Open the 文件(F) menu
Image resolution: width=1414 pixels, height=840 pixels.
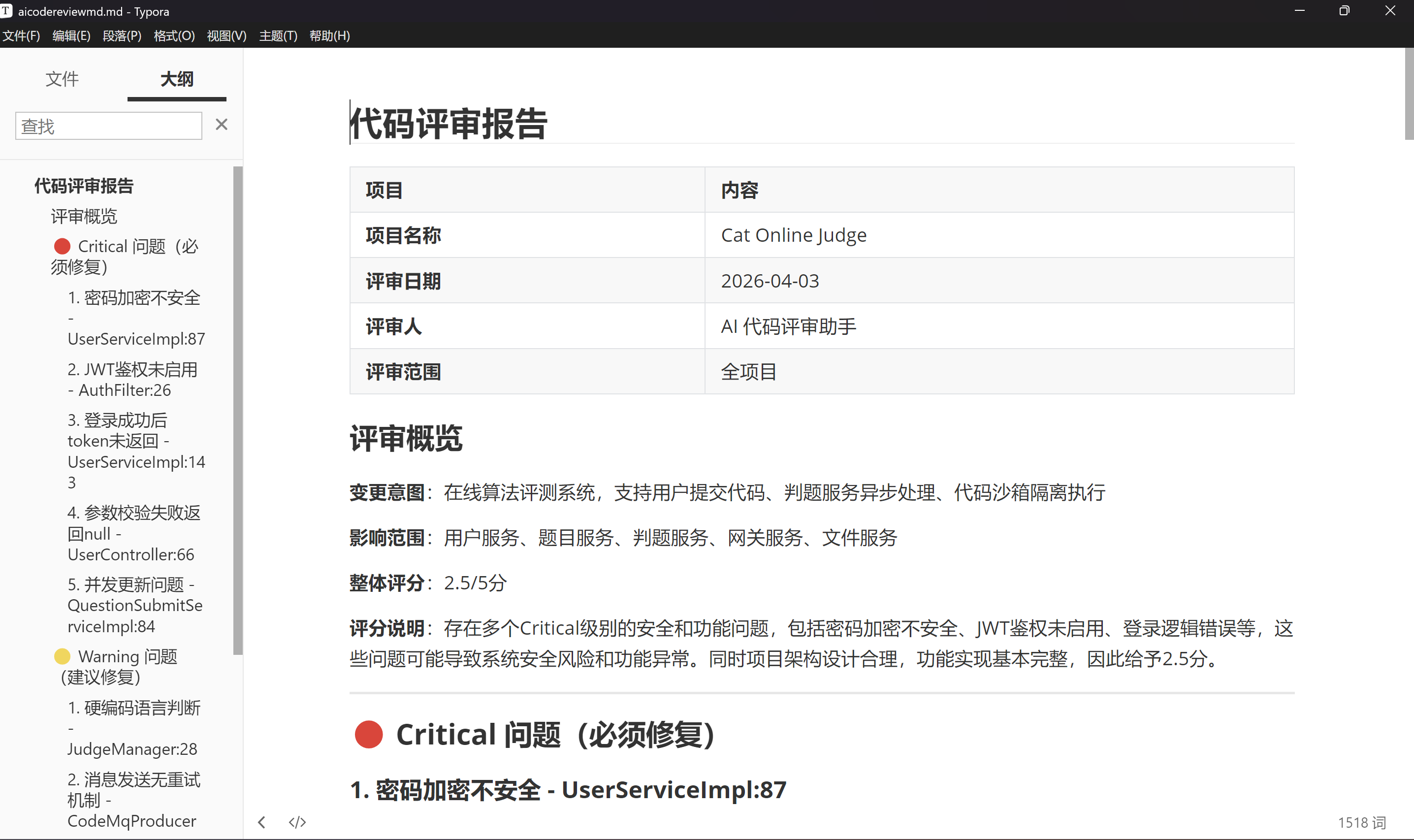pos(22,35)
